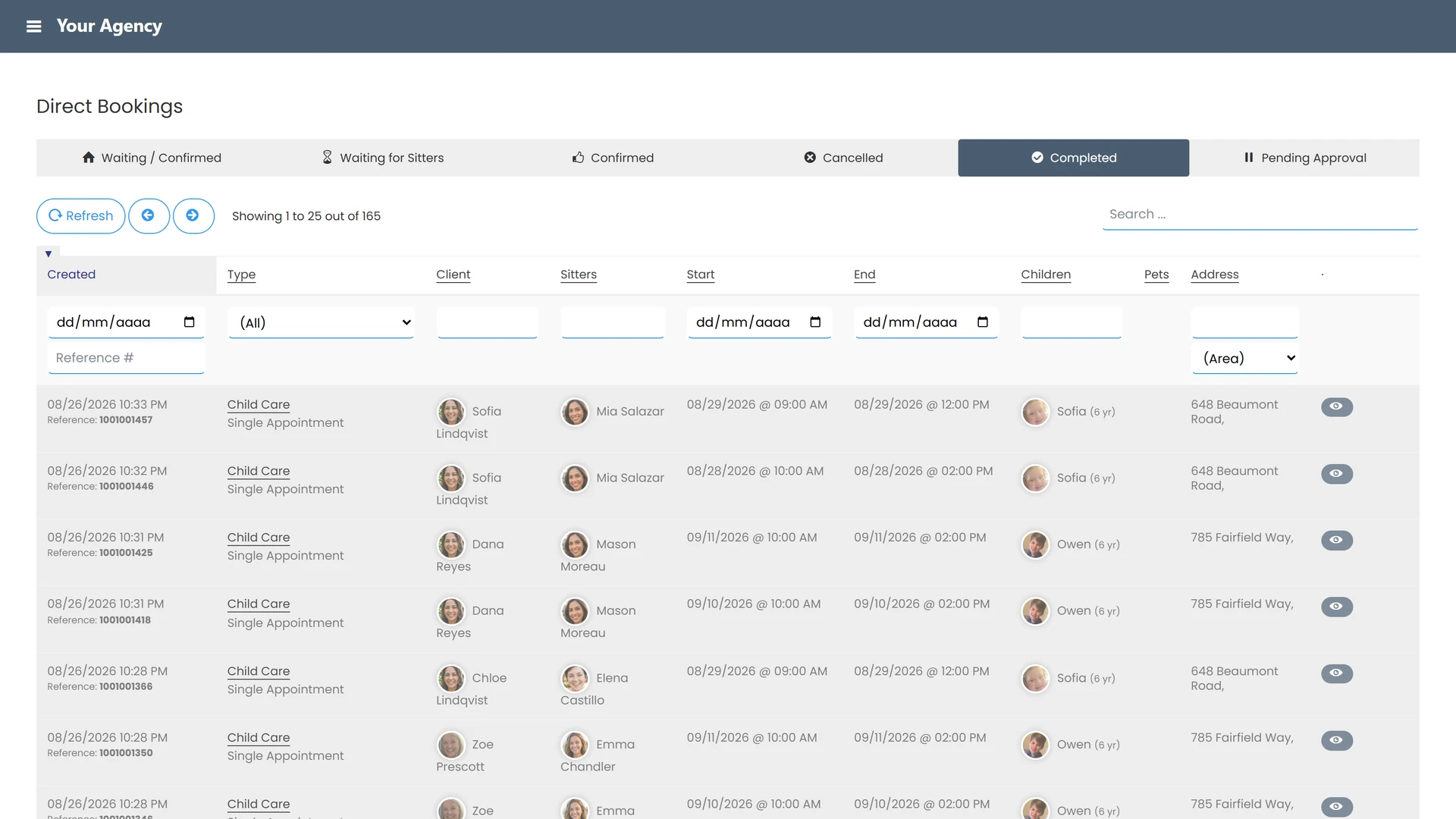Open the (Area) address dropdown
Viewport: 1456px width, 819px height.
[x=1245, y=358]
